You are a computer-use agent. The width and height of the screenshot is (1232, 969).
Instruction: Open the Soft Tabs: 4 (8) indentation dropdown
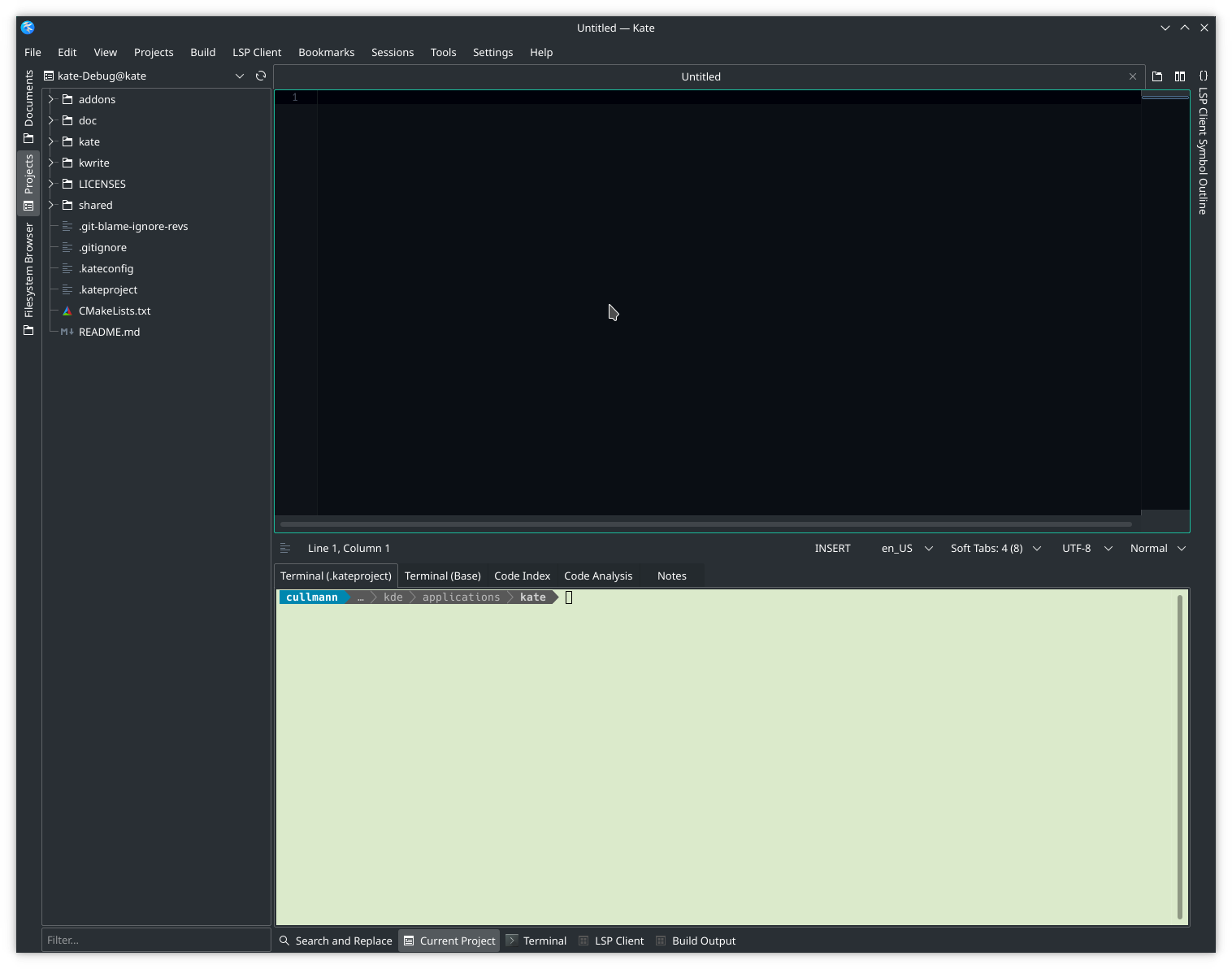tap(996, 549)
